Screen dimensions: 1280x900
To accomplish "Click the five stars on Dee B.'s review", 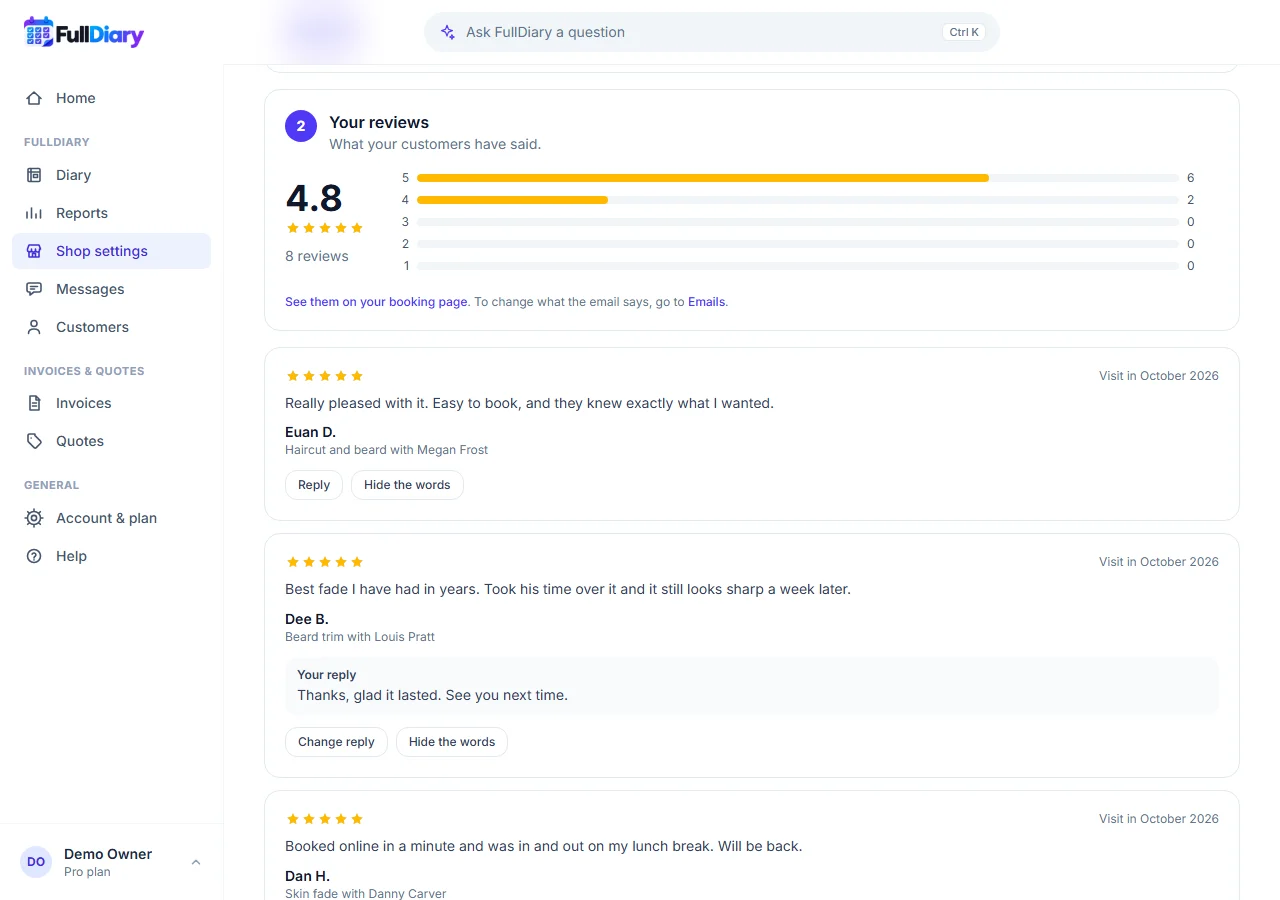I will pos(325,562).
